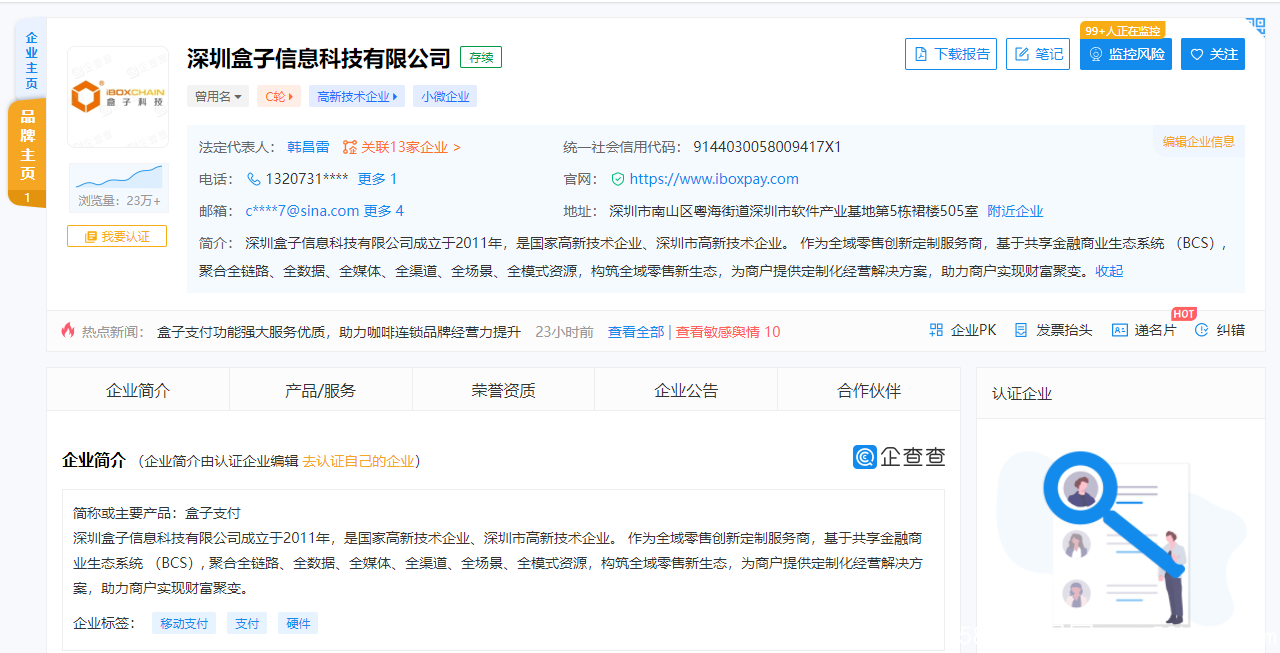This screenshot has height=653, width=1280.
Task: Click the masked email c****7@sina.com
Action: pyautogui.click(x=302, y=211)
